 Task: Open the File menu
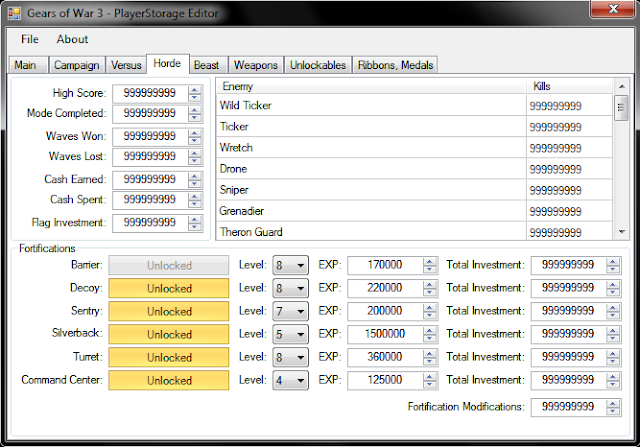coord(30,39)
